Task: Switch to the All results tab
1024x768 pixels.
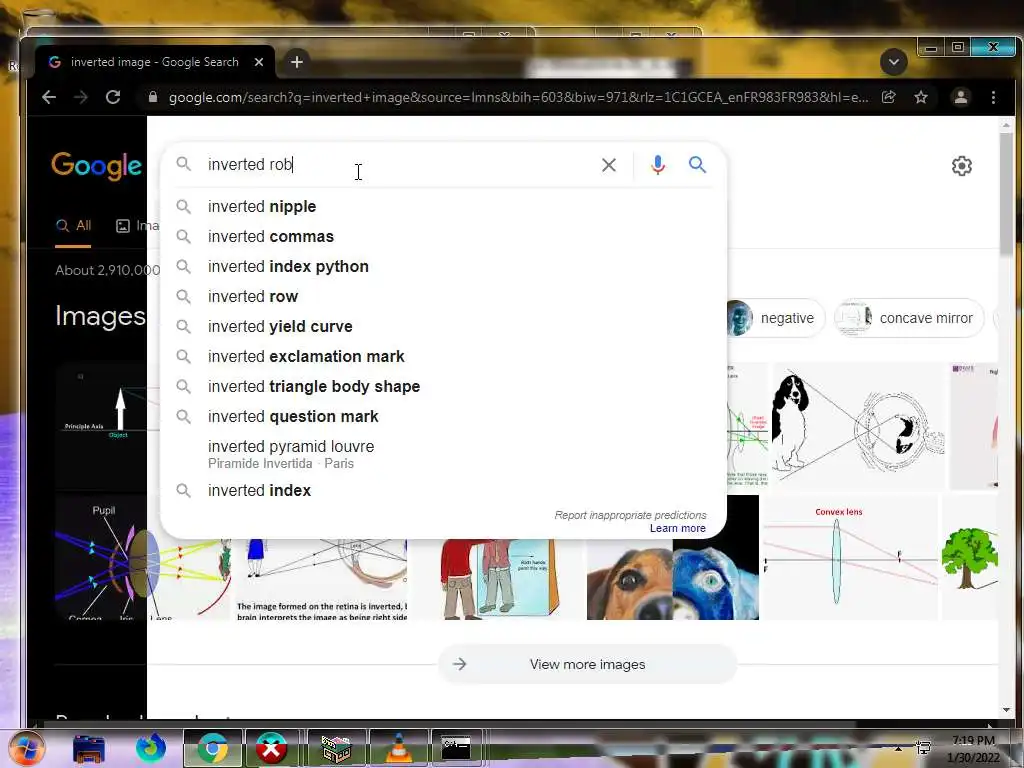Action: pos(73,226)
